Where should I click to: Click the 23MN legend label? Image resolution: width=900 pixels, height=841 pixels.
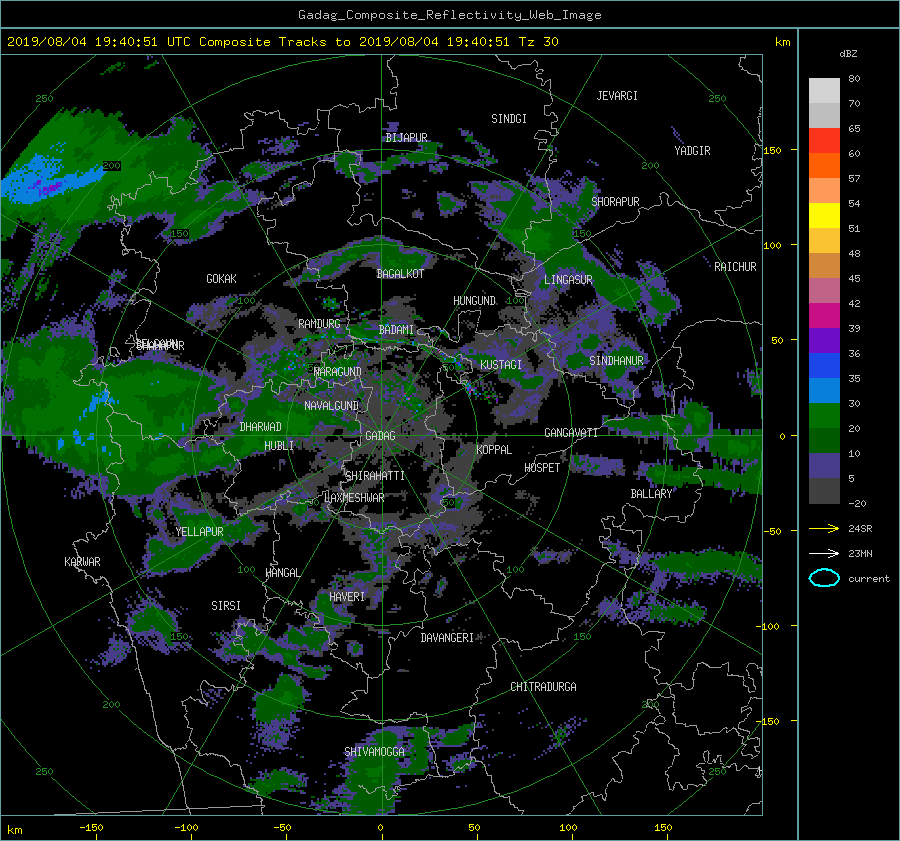click(x=860, y=553)
